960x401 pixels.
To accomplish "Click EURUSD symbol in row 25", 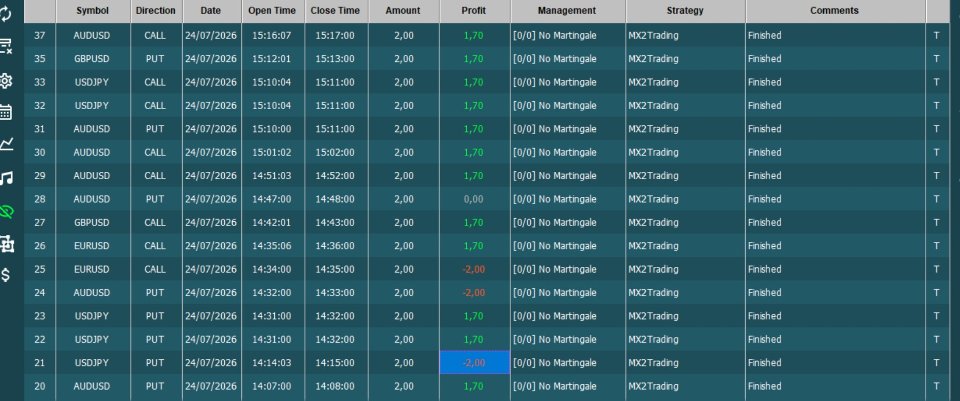I will 92,269.
